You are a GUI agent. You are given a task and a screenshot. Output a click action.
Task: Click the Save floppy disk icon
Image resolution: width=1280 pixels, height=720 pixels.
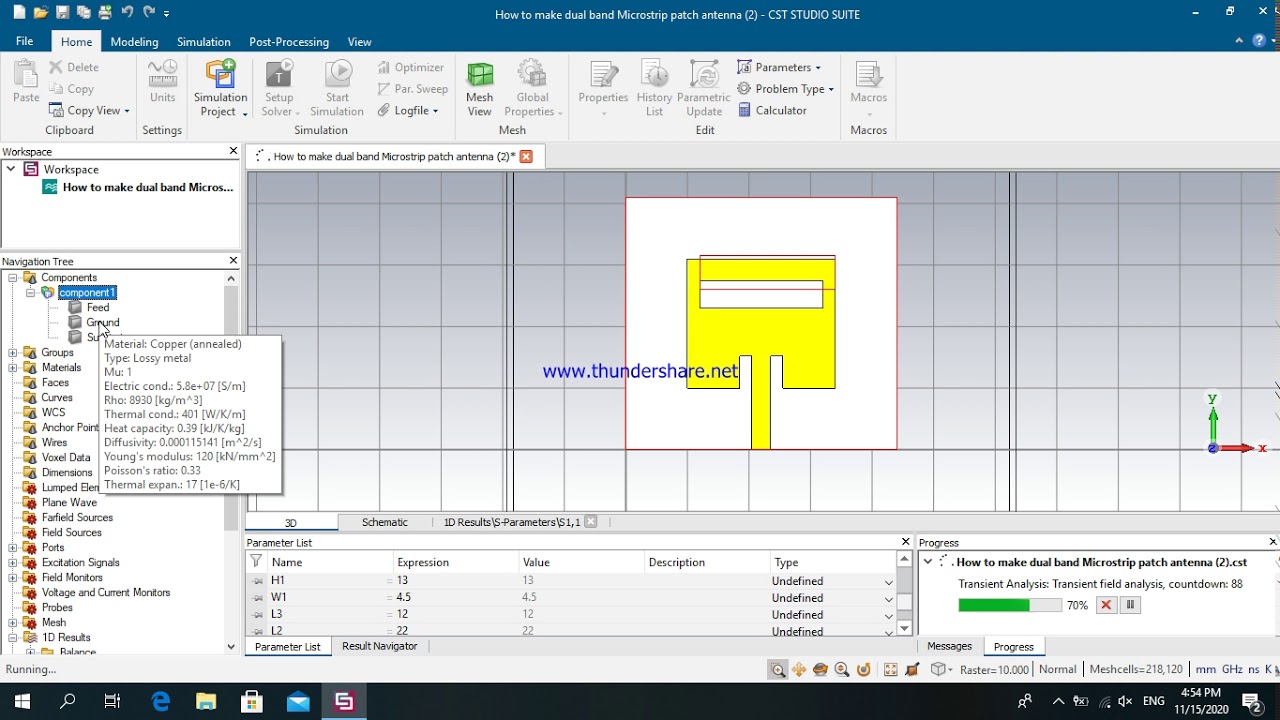click(x=63, y=13)
